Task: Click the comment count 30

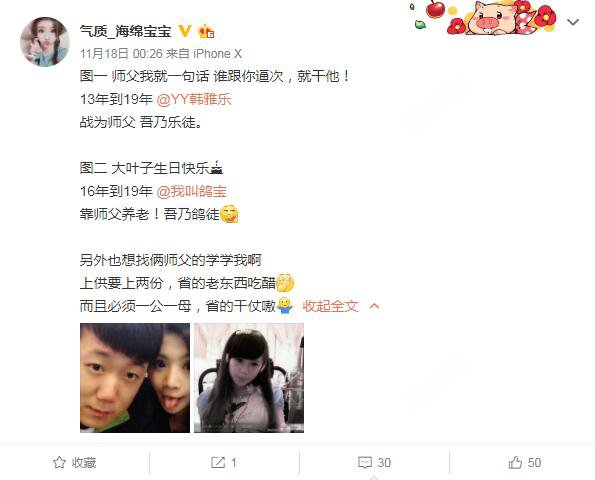Action: point(384,463)
